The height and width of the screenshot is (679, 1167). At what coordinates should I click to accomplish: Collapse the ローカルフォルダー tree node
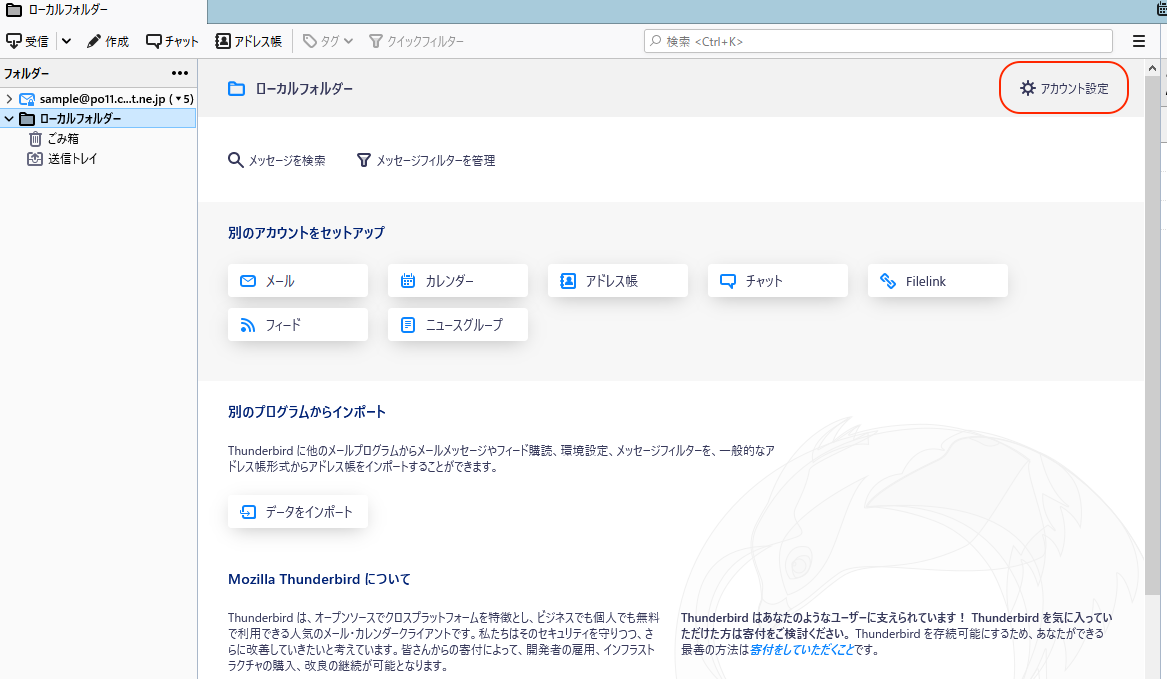(9, 119)
